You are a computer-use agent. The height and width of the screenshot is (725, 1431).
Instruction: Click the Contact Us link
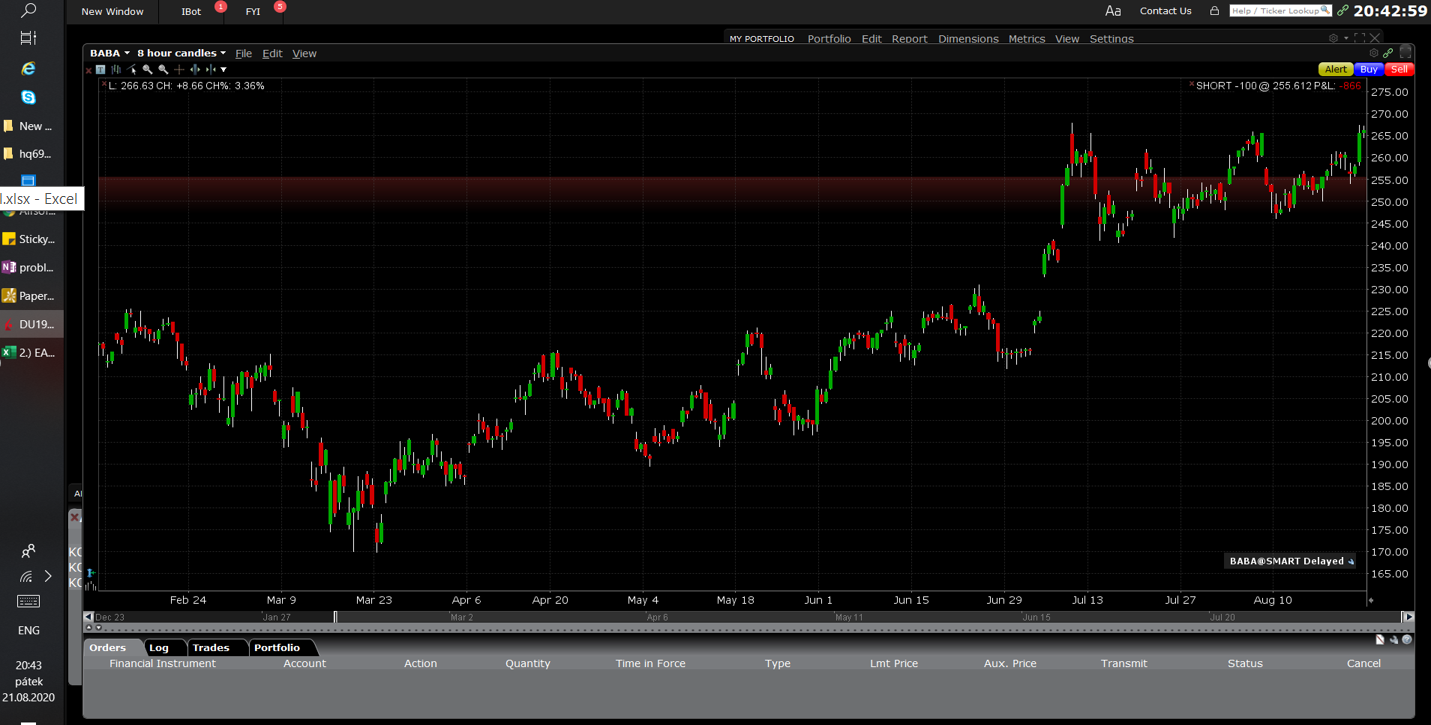(x=1166, y=11)
